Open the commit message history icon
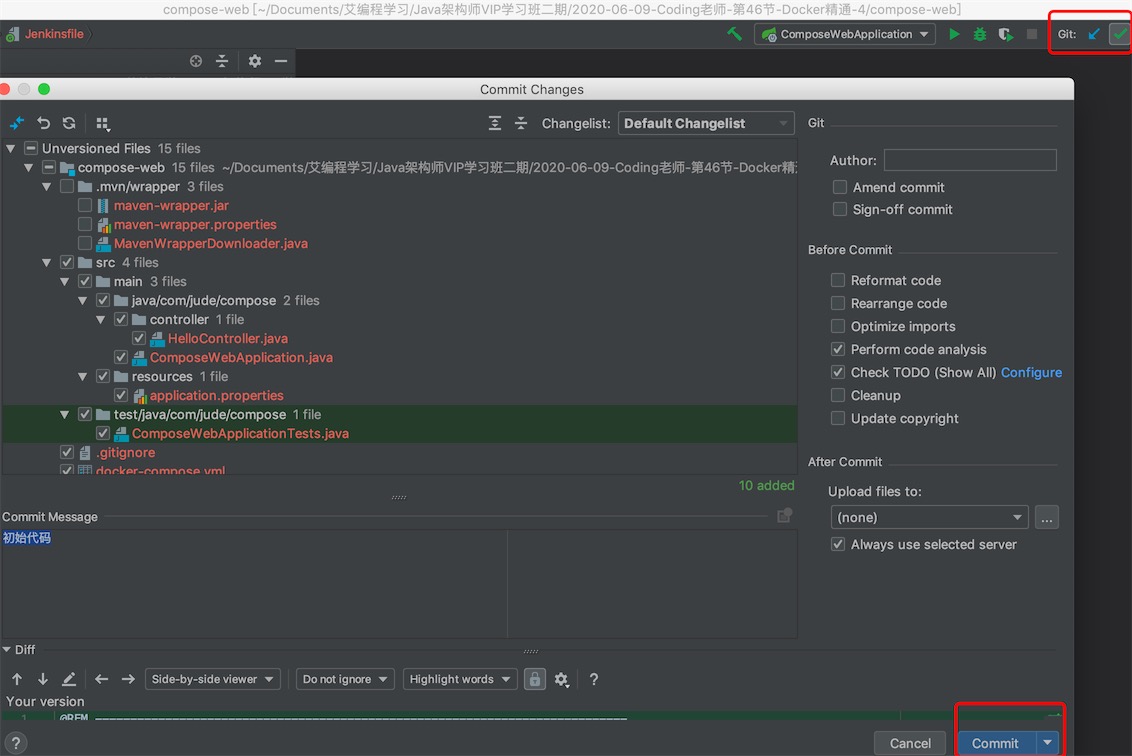Image resolution: width=1132 pixels, height=756 pixels. (x=784, y=516)
